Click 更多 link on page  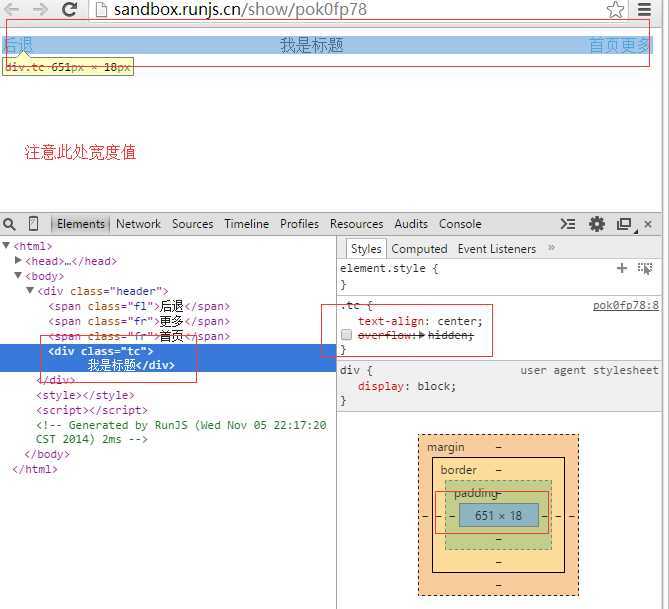point(637,45)
